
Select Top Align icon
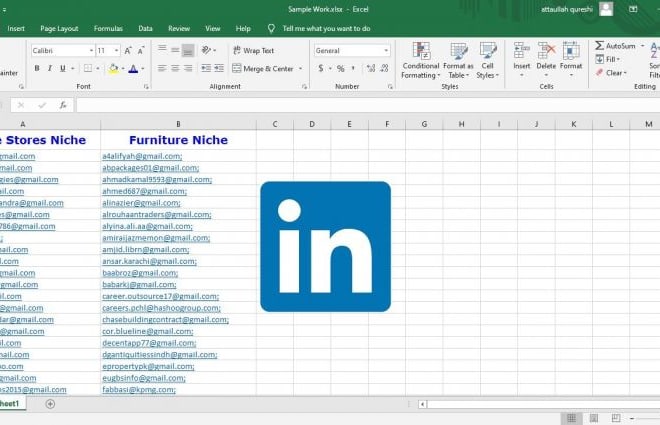[x=162, y=50]
